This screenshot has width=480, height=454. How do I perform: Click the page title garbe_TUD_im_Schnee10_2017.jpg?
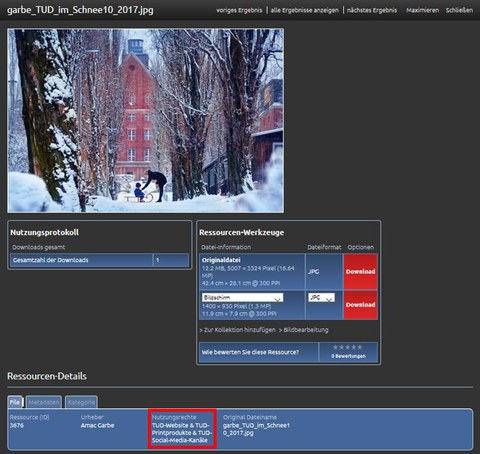click(x=80, y=10)
